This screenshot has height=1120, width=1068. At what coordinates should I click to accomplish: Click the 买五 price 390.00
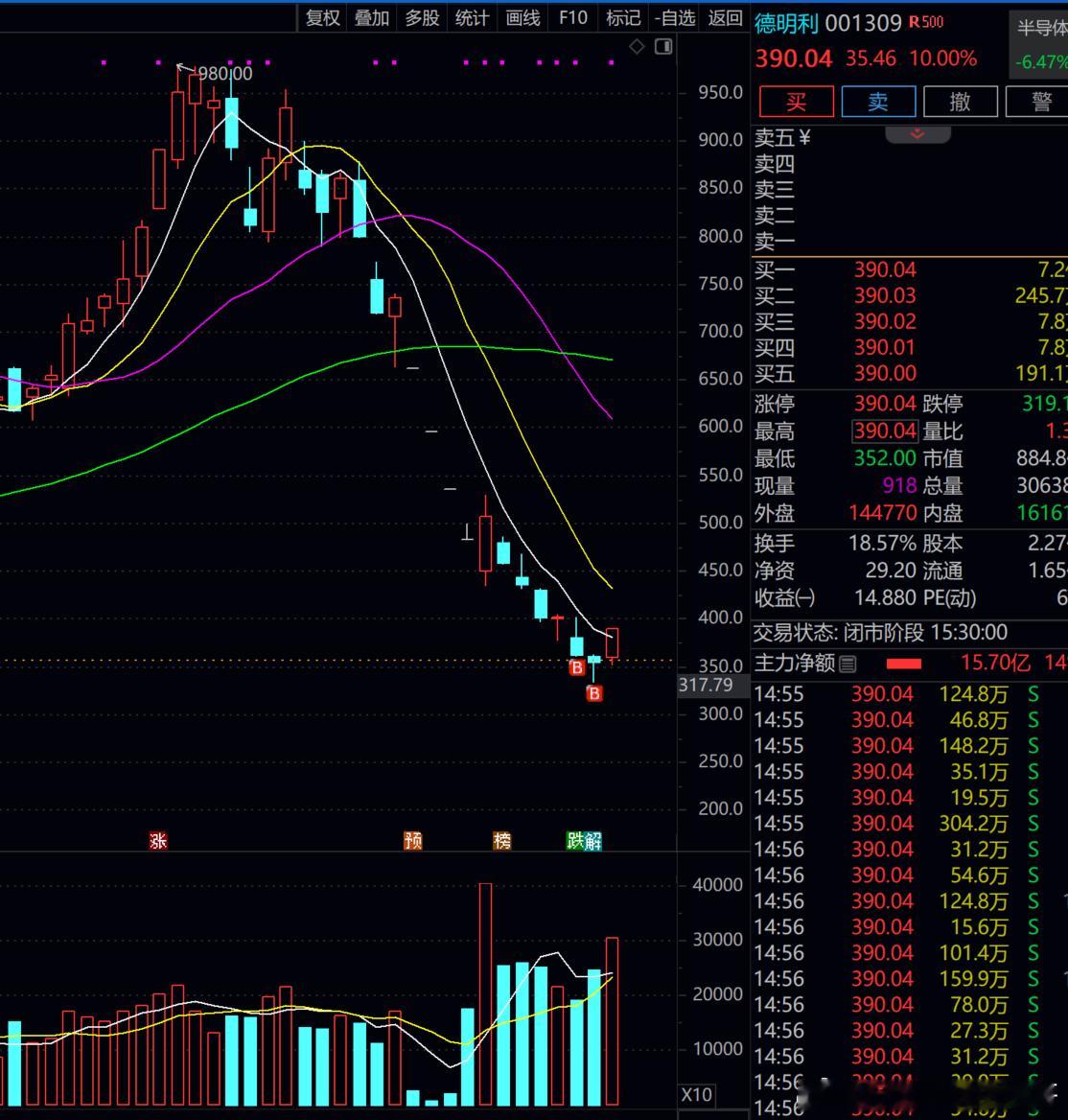pos(885,373)
